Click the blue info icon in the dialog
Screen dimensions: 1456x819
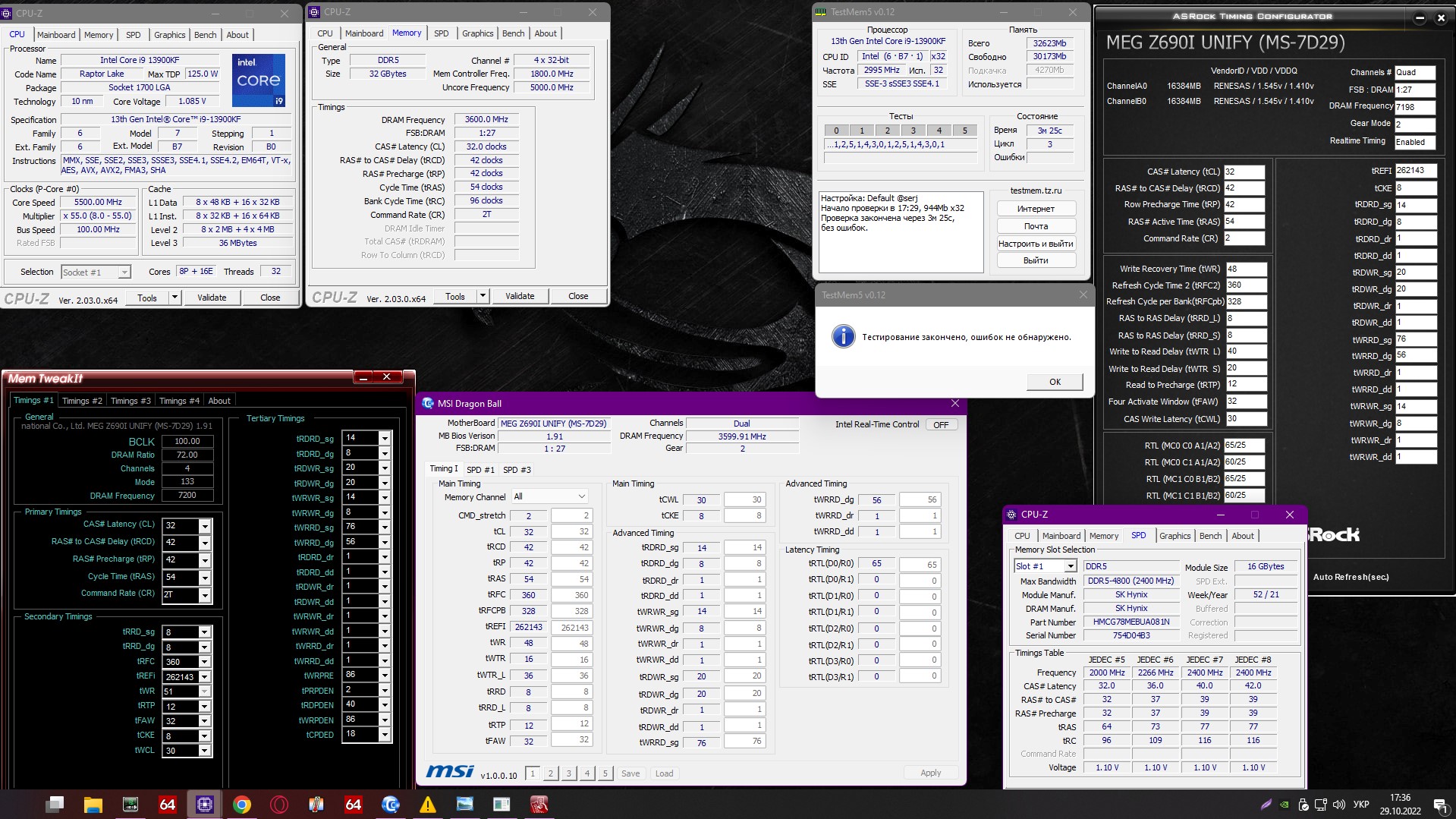[x=843, y=336]
